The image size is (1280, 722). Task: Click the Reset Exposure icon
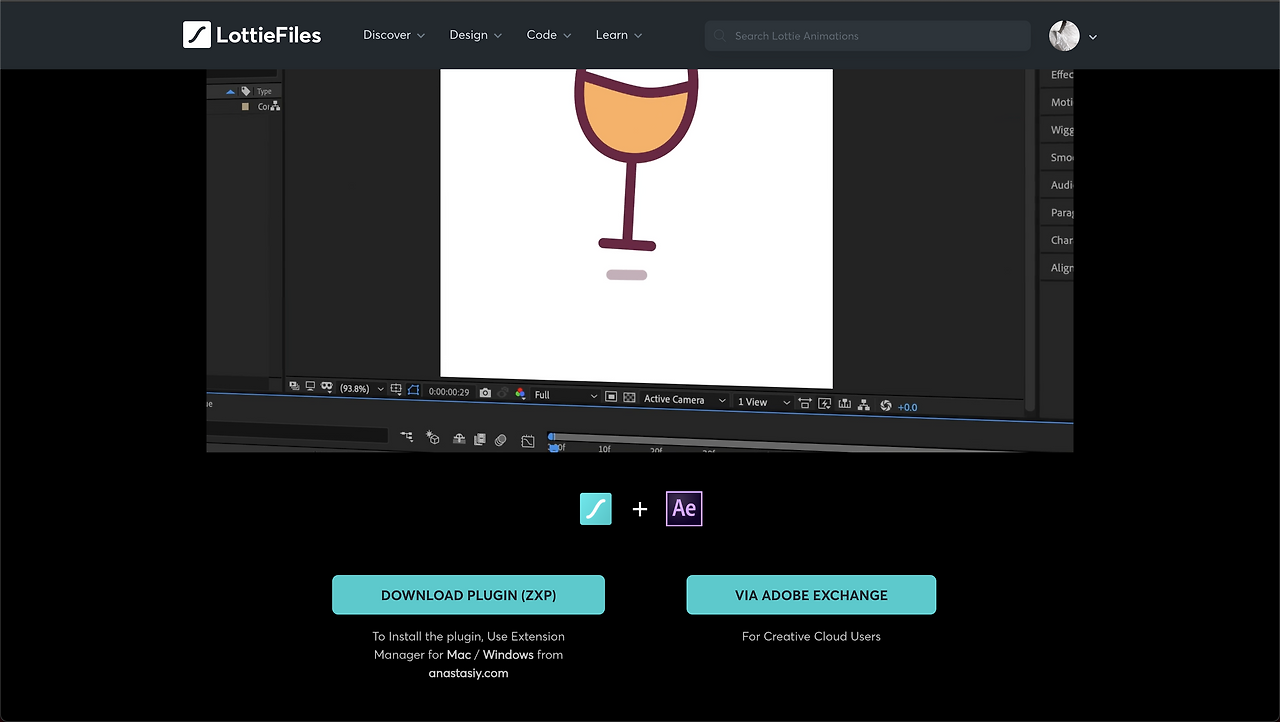[885, 406]
